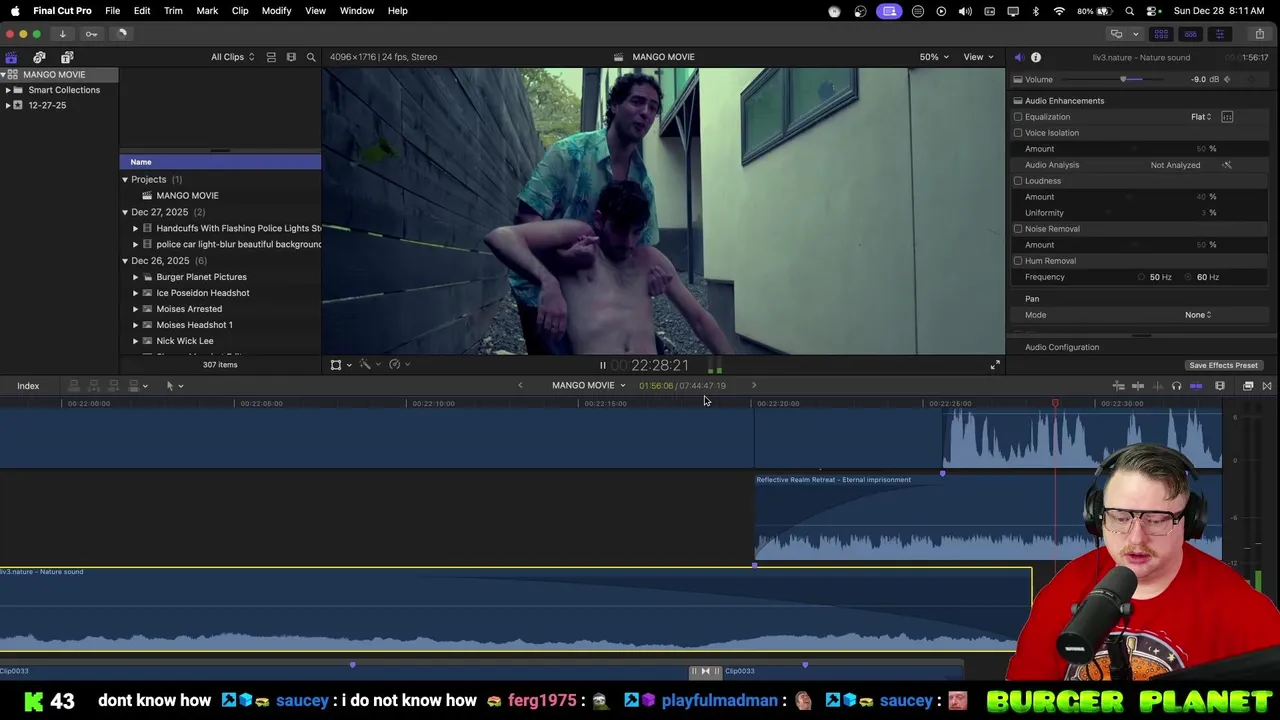The image size is (1280, 720).
Task: Open the Equalization Flat preset dropdown
Action: (1201, 117)
